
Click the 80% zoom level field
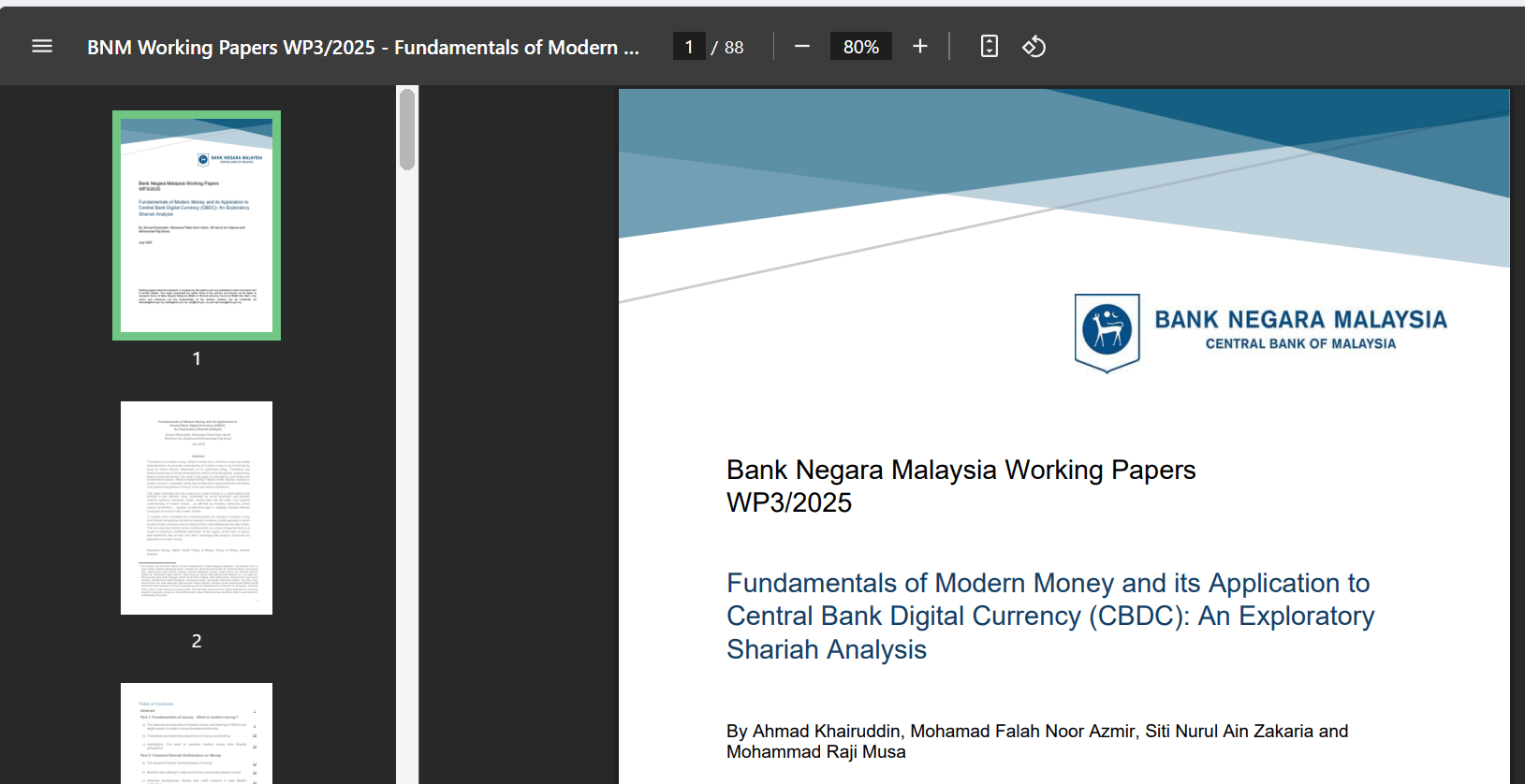860,47
